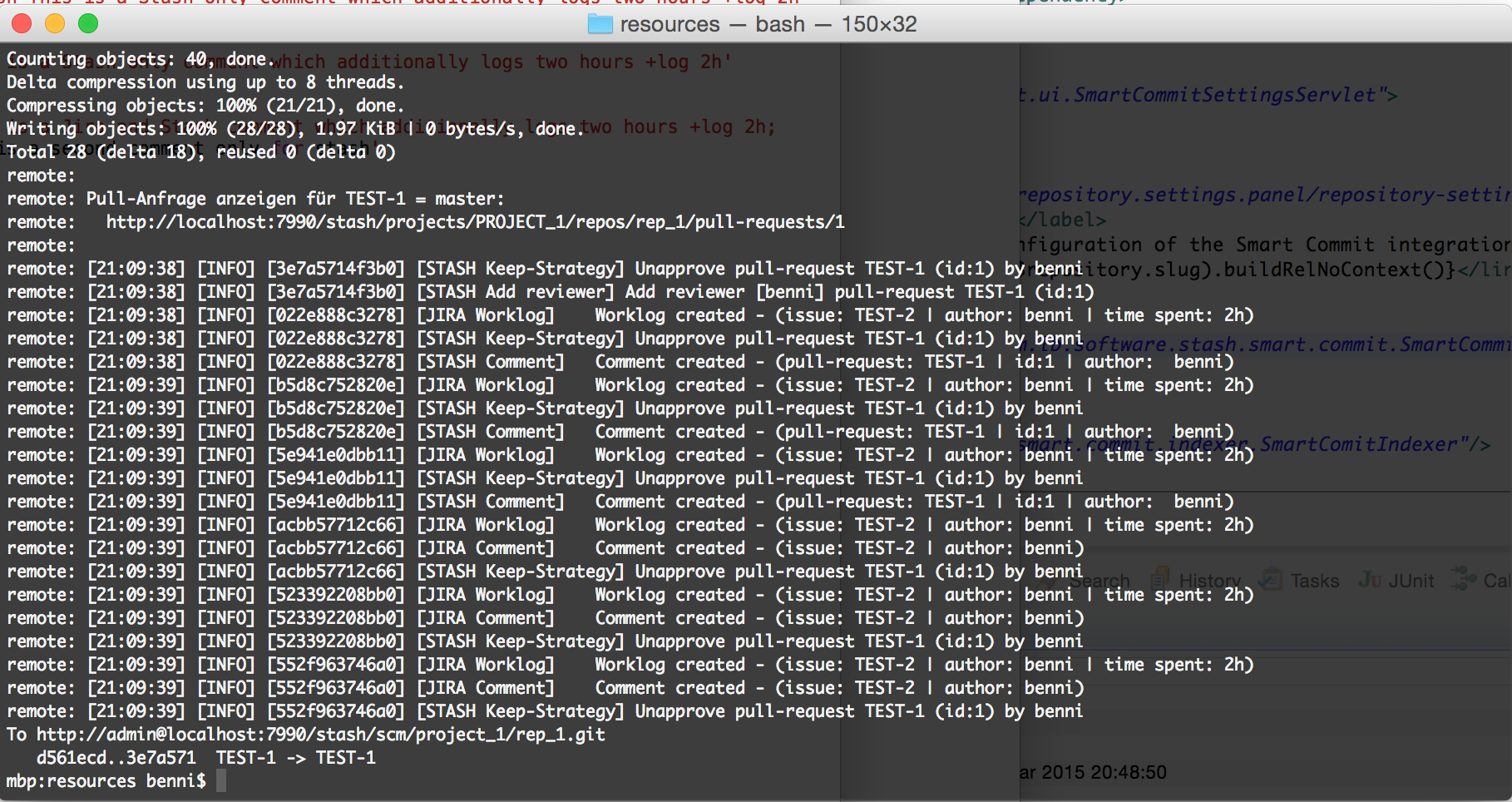Click the window title 'resources — bash — 150×32'
The height and width of the screenshot is (802, 1512).
(x=768, y=24)
